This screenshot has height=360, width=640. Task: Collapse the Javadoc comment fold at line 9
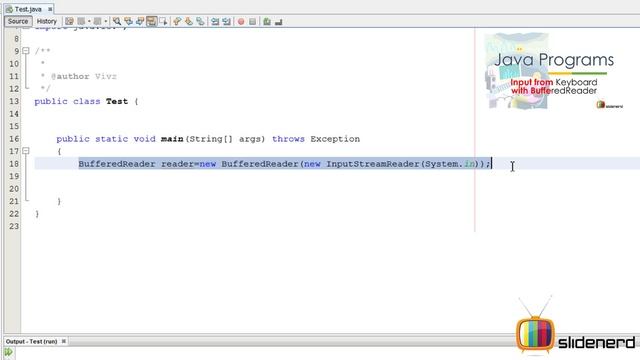(26, 51)
